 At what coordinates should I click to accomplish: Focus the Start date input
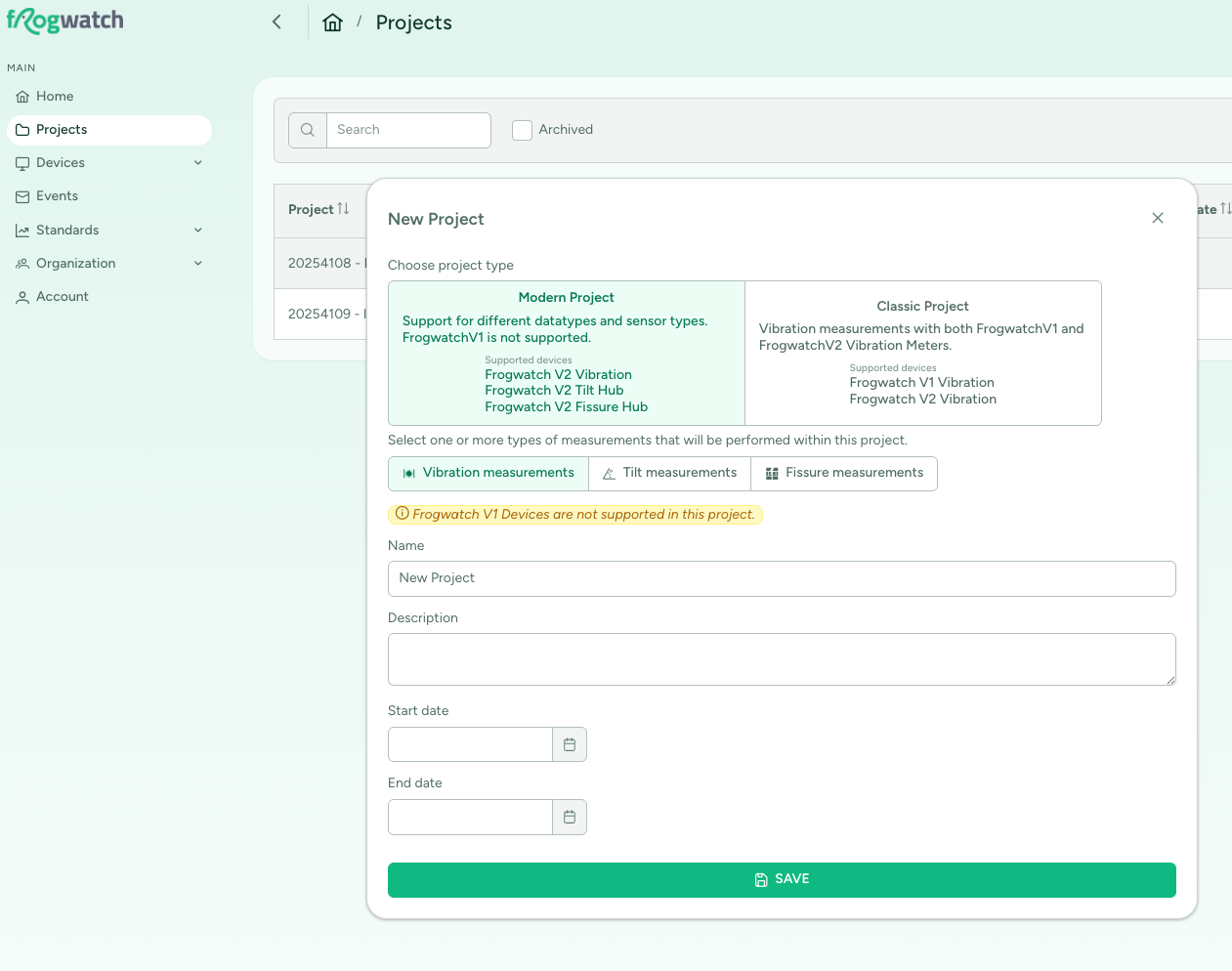click(471, 744)
